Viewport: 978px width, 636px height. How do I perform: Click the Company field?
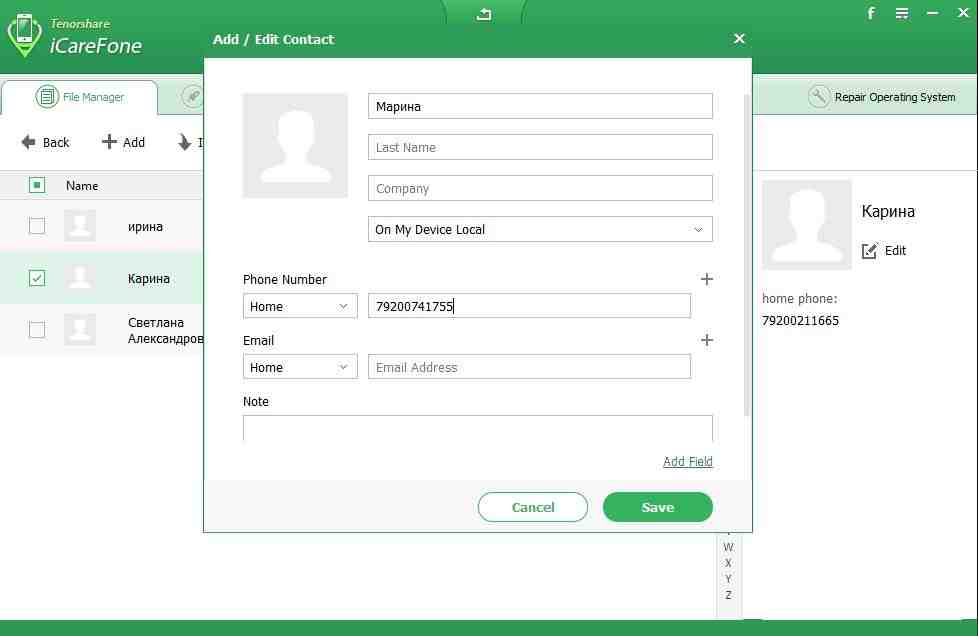coord(540,188)
